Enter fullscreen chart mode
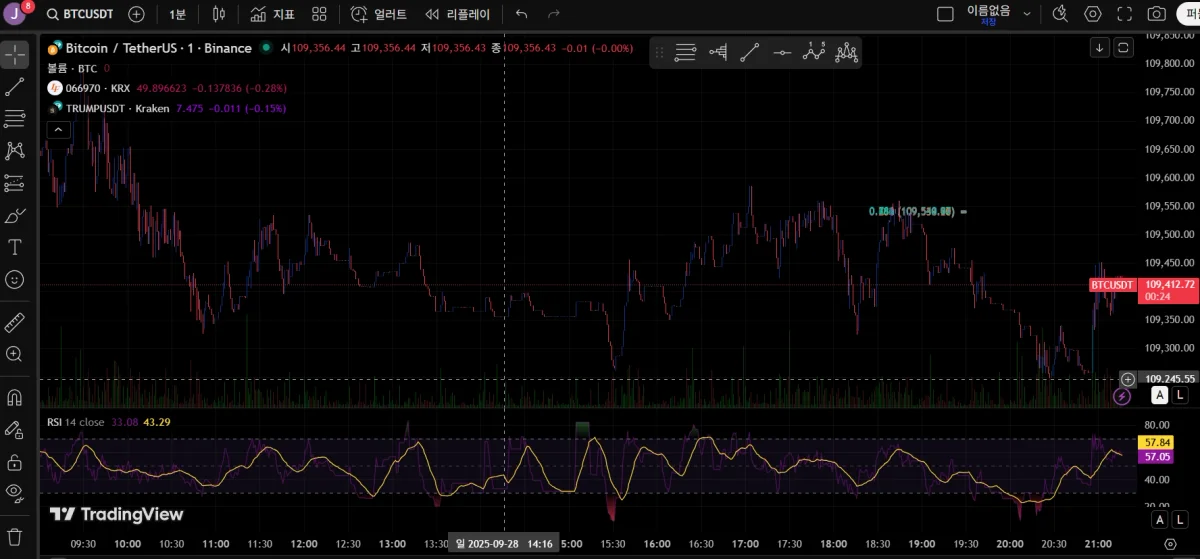1200x559 pixels. 1125,14
